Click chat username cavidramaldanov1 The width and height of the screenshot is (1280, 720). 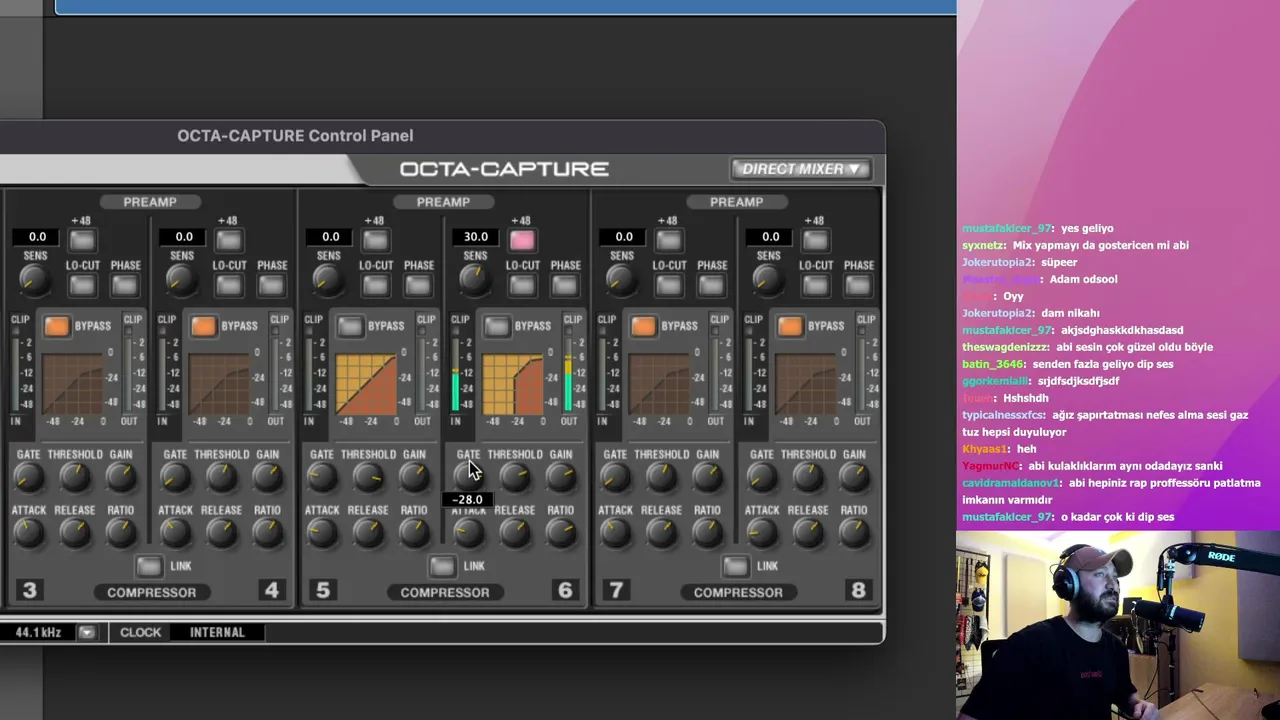(1011, 483)
